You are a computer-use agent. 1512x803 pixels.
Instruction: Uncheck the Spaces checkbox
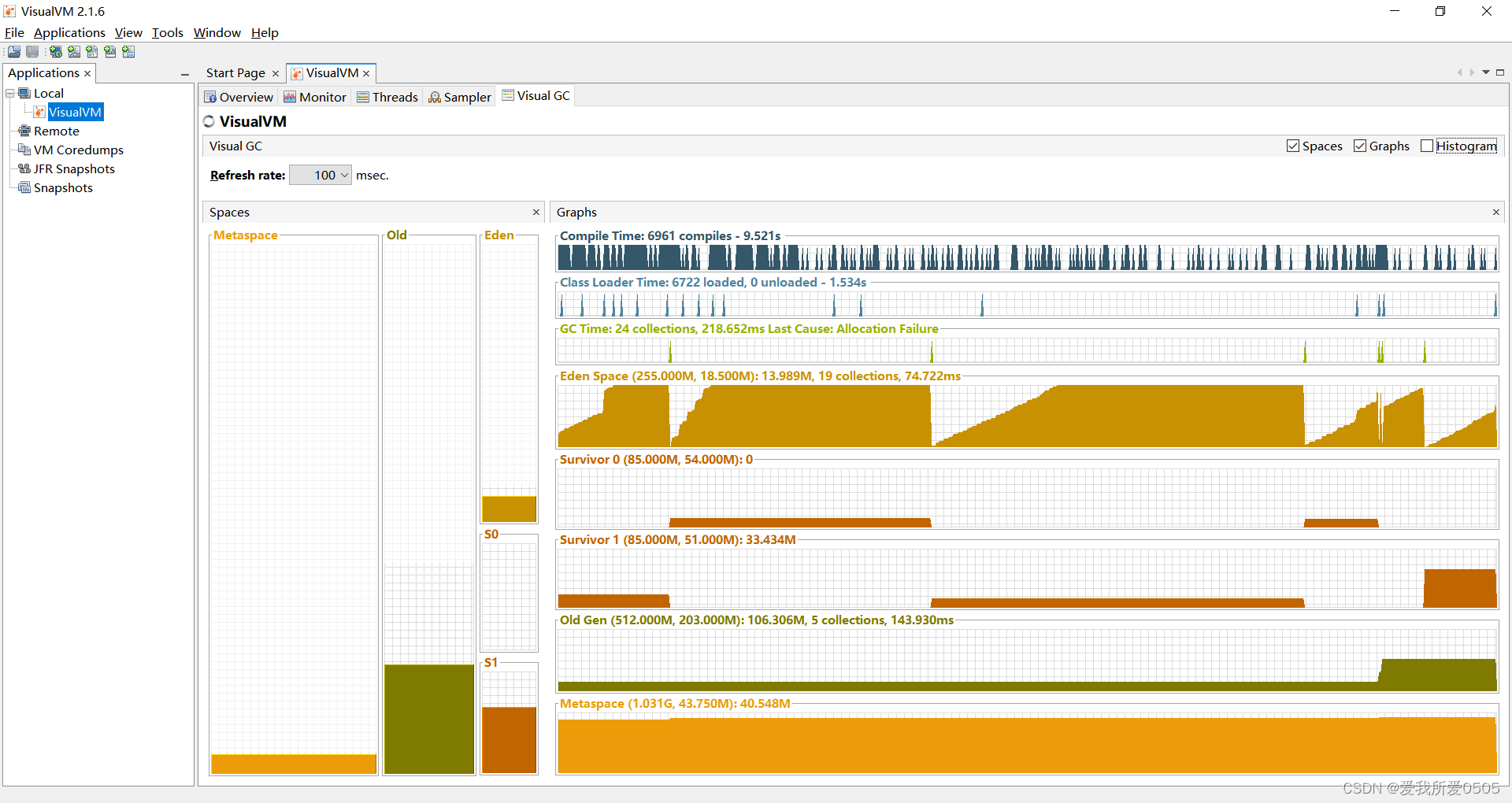tap(1293, 146)
